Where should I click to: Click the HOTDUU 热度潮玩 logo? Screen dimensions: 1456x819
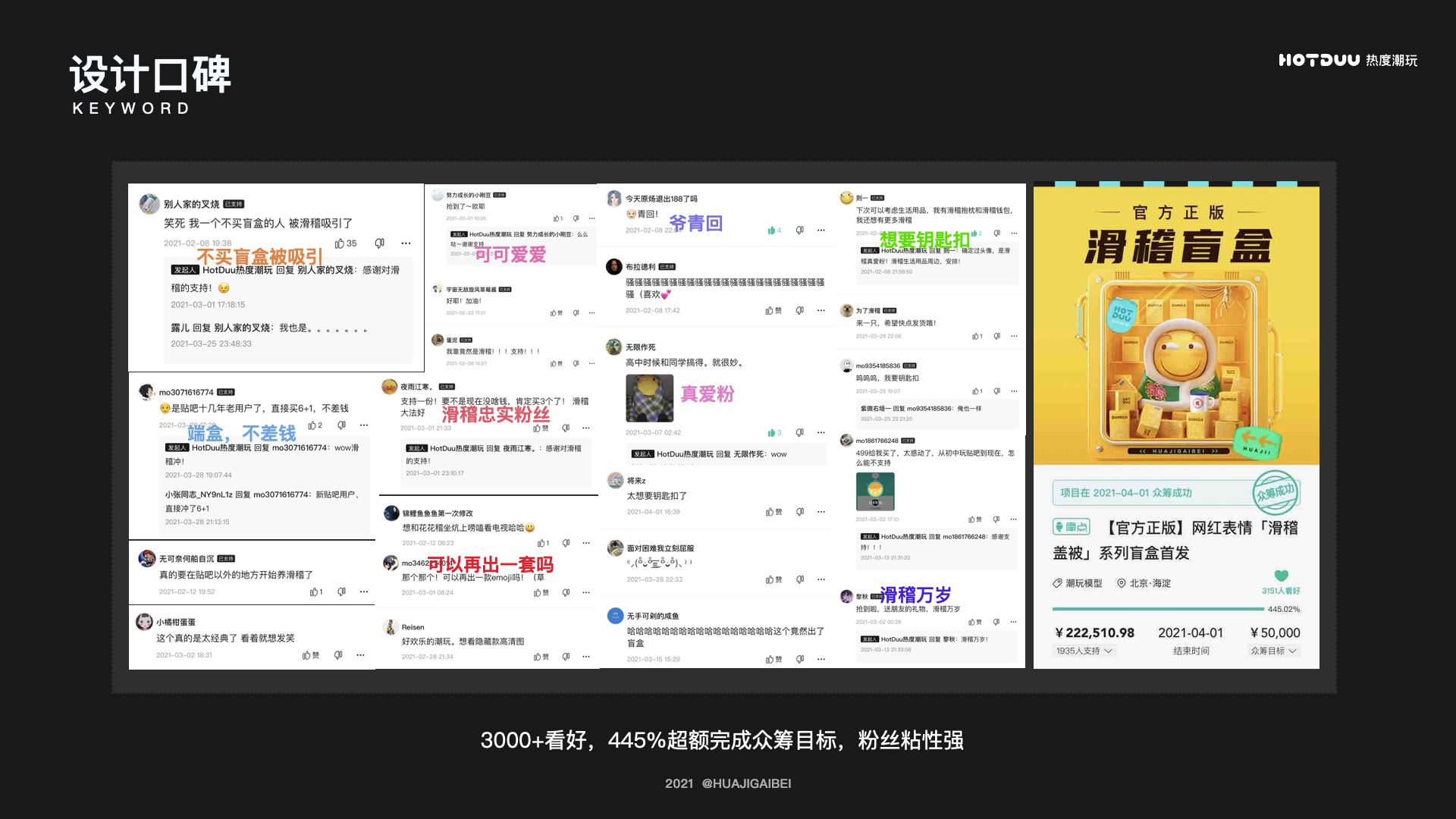tap(1347, 60)
